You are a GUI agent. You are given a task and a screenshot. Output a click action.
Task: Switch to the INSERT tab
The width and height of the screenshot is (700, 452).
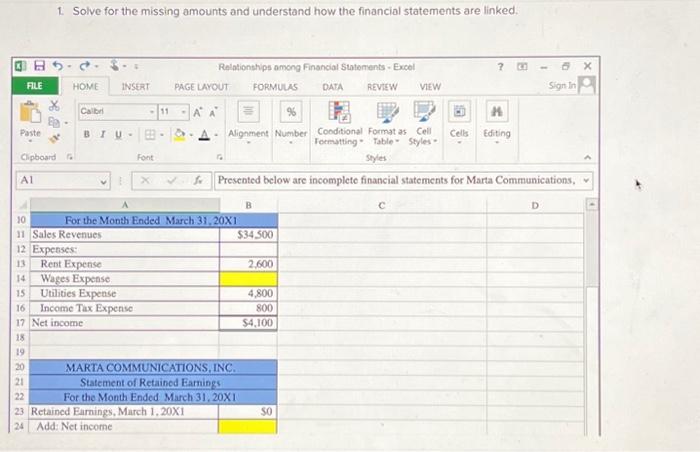(x=136, y=87)
